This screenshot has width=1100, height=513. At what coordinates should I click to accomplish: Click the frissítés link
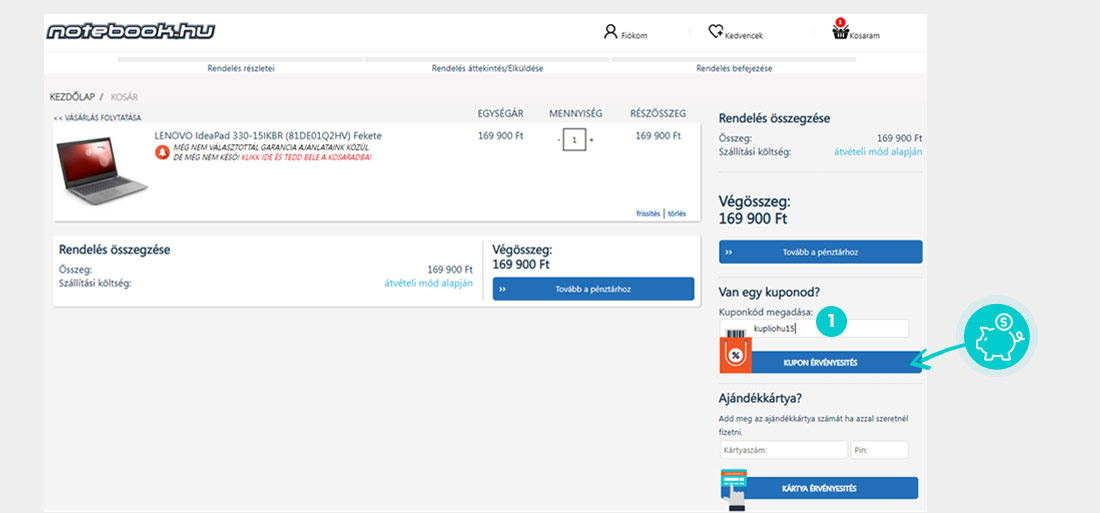[x=648, y=214]
